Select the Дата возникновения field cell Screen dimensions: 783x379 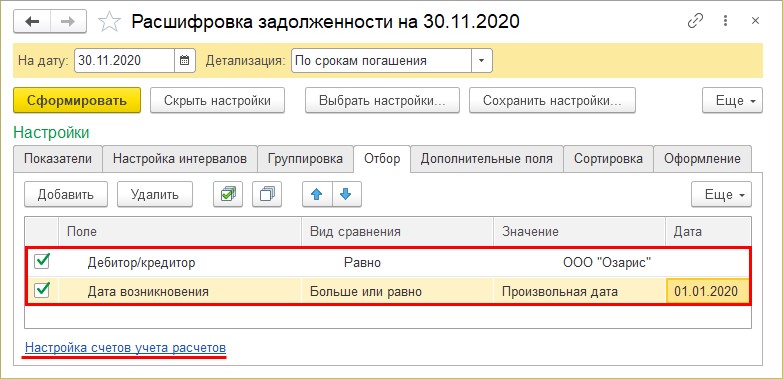coord(180,291)
